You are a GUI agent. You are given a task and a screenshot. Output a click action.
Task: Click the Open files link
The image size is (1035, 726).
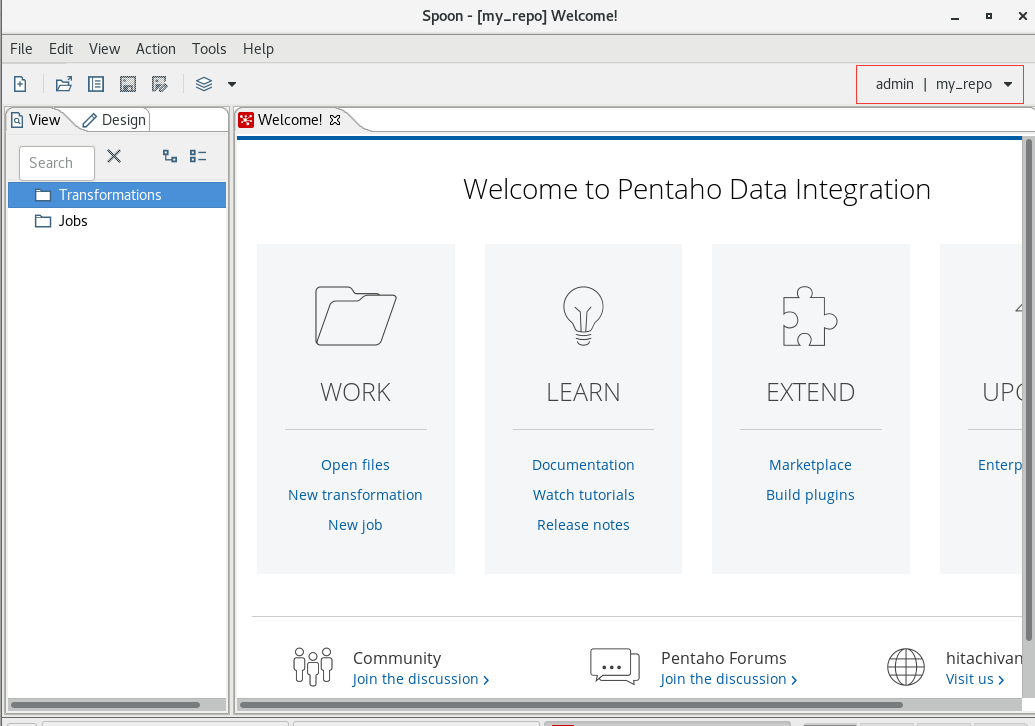[x=355, y=465]
